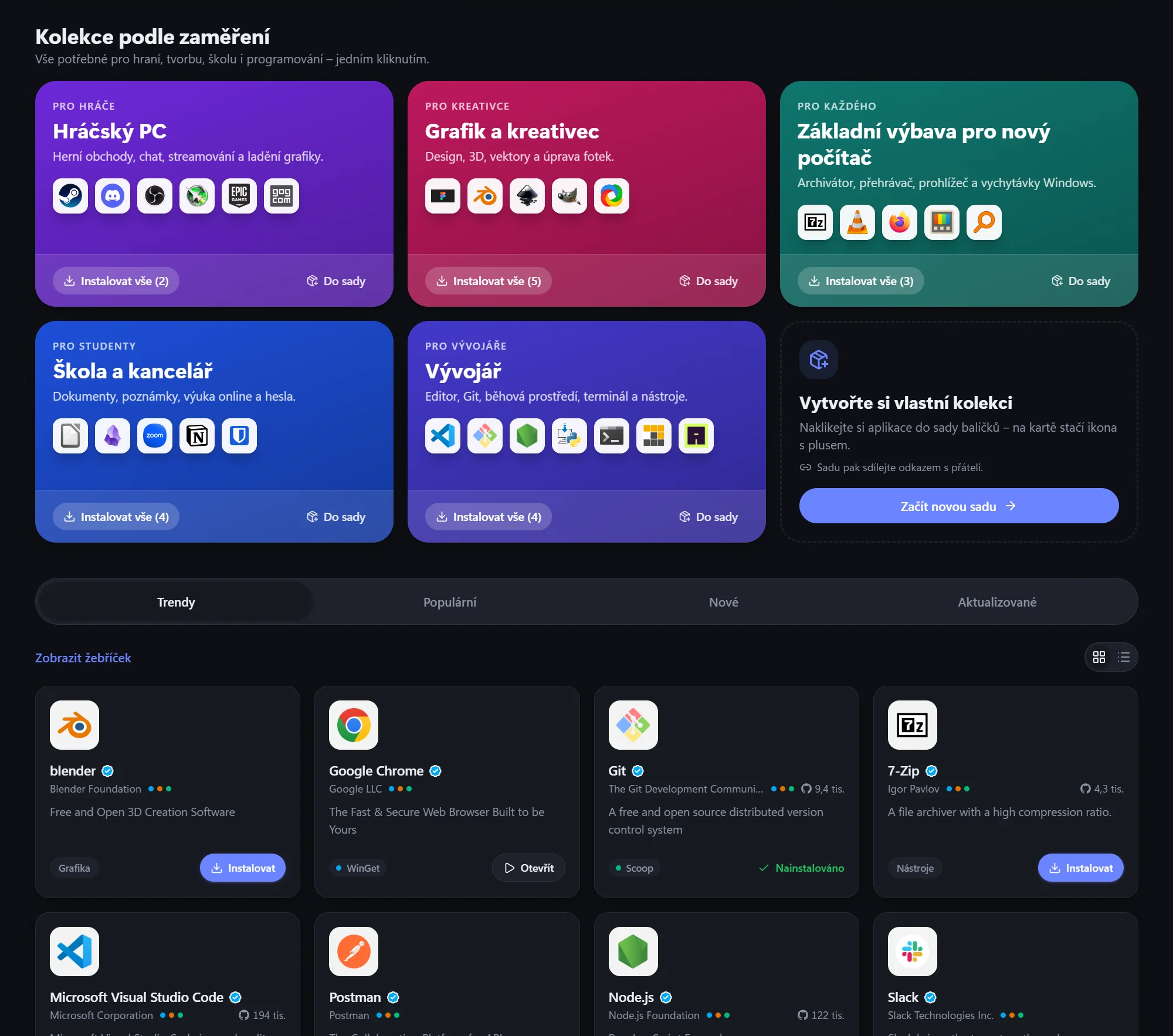Click the Grafika tag on blender card
The image size is (1173, 1036).
(74, 868)
